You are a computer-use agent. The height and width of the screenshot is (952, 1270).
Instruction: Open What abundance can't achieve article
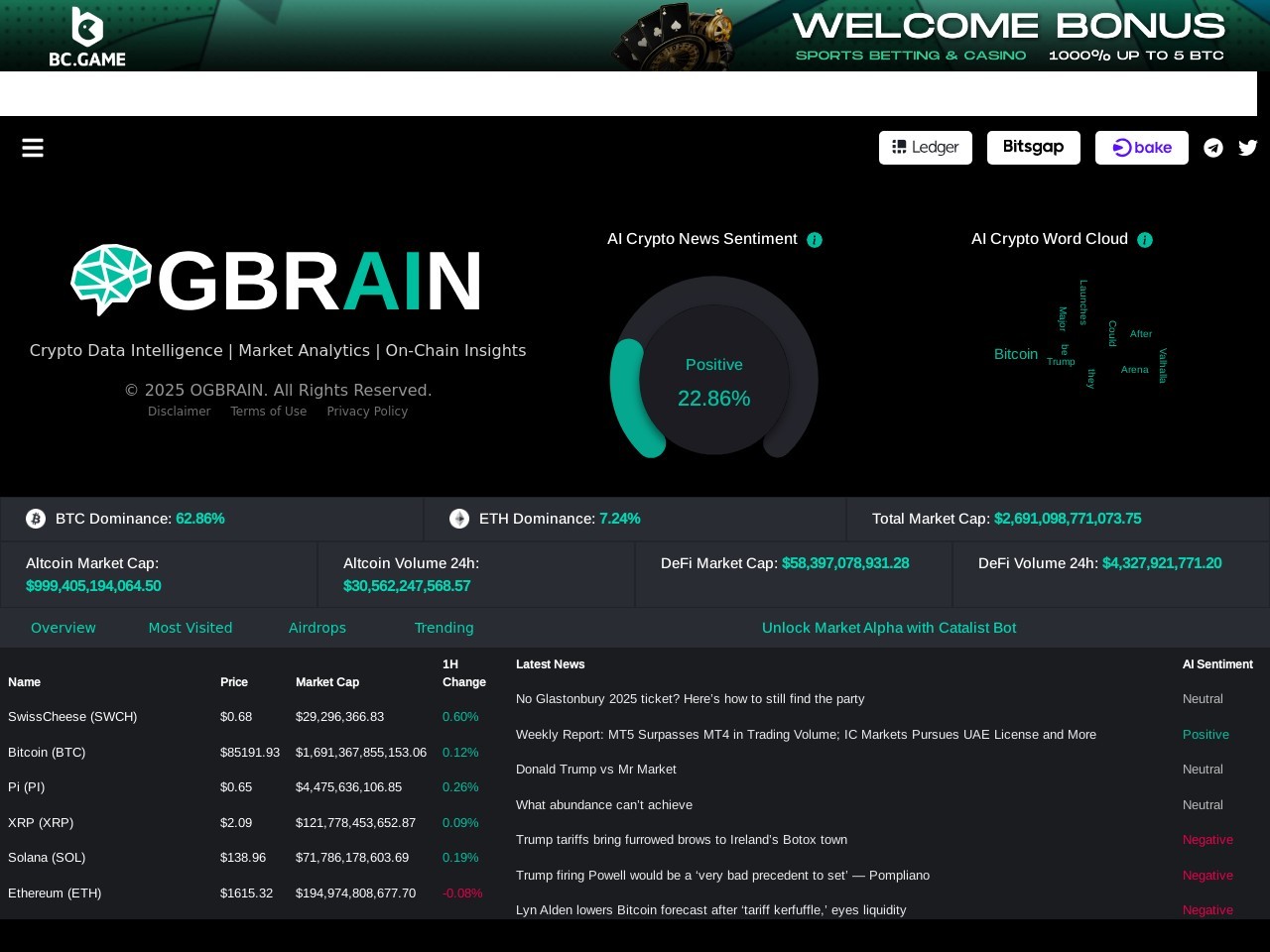[604, 805]
